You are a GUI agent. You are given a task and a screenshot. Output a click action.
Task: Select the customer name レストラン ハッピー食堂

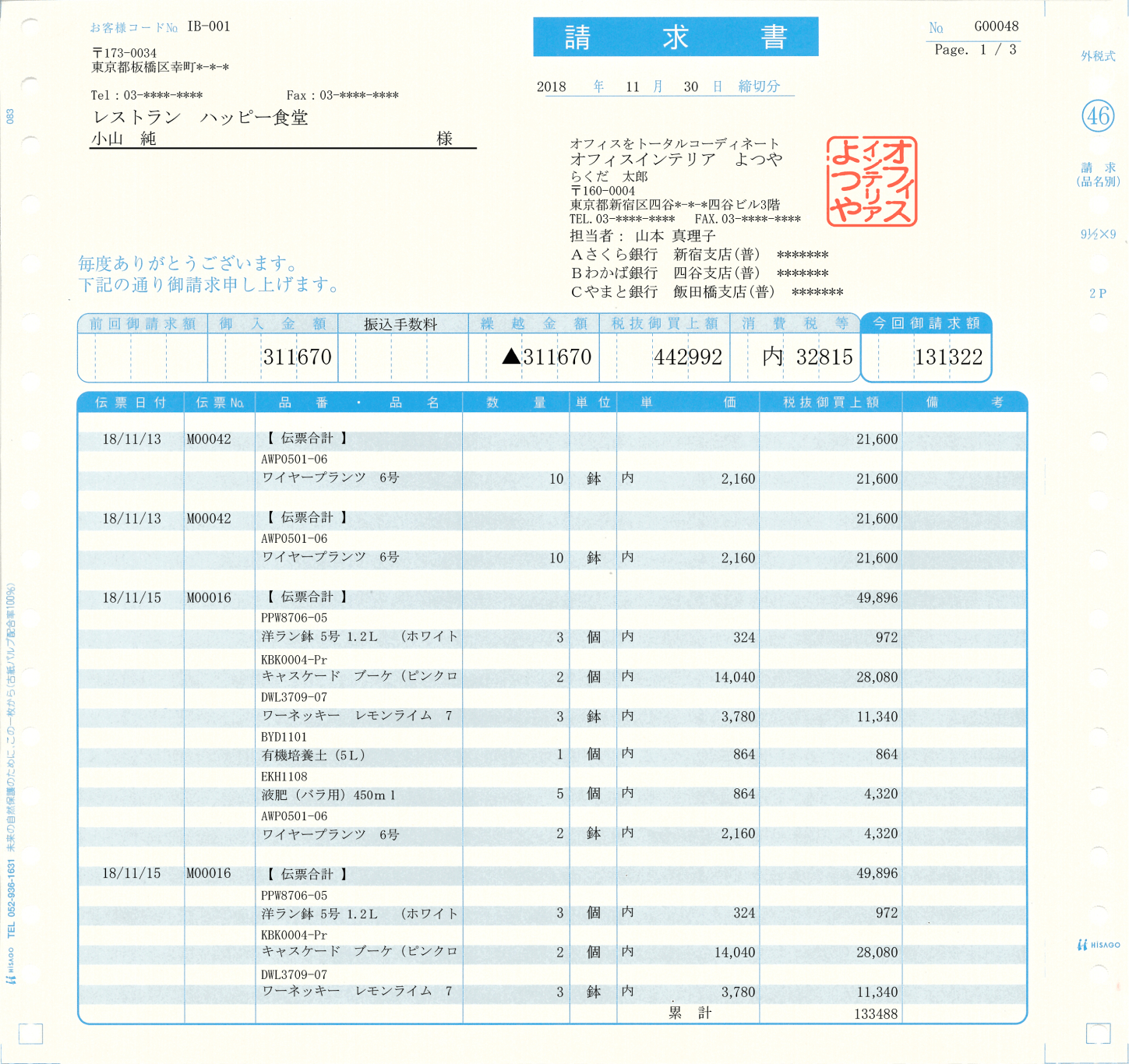(200, 118)
